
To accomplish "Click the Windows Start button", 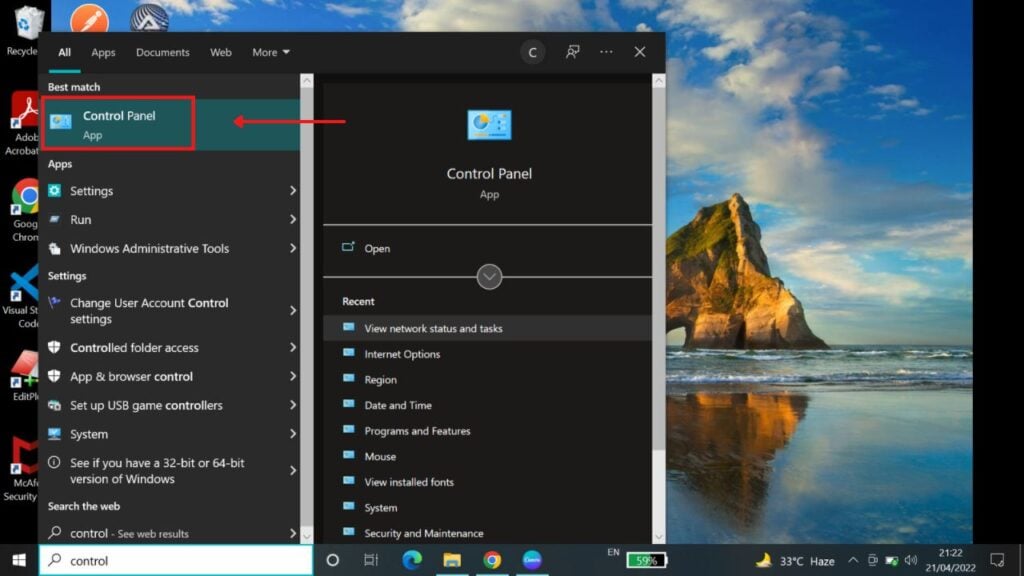I will pos(19,560).
